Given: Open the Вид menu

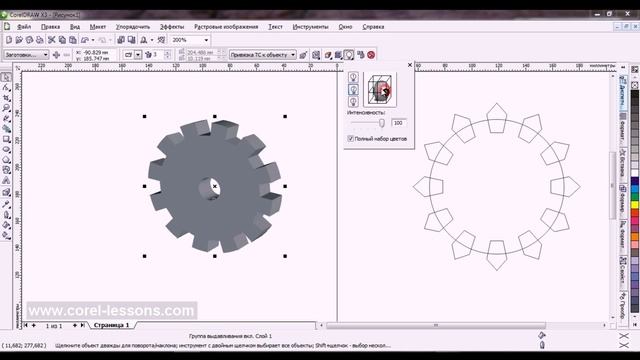Looking at the screenshot, I should 75,27.
